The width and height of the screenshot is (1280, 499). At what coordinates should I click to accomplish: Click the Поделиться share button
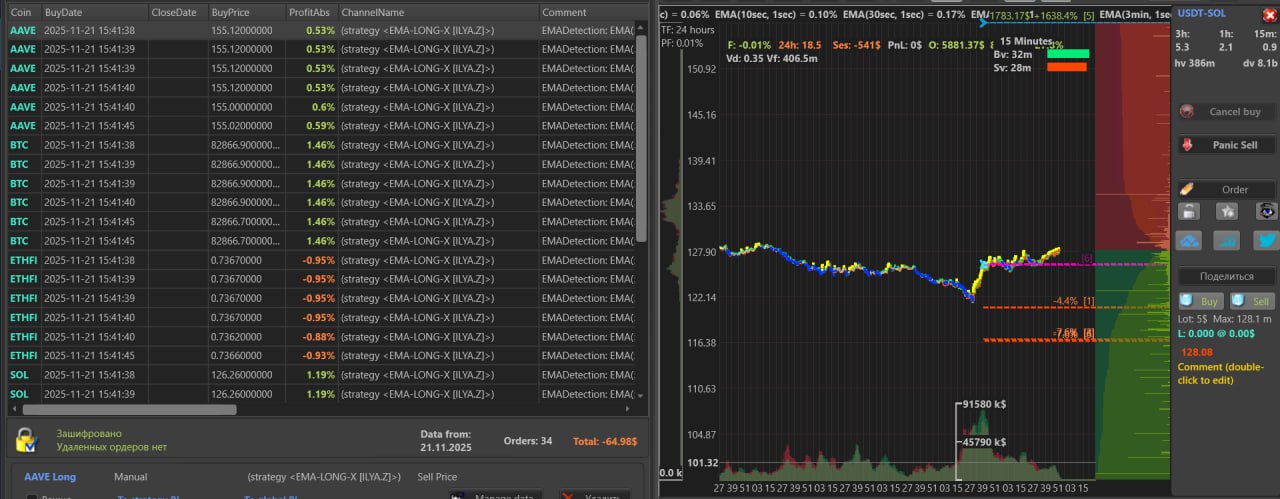click(1226, 276)
